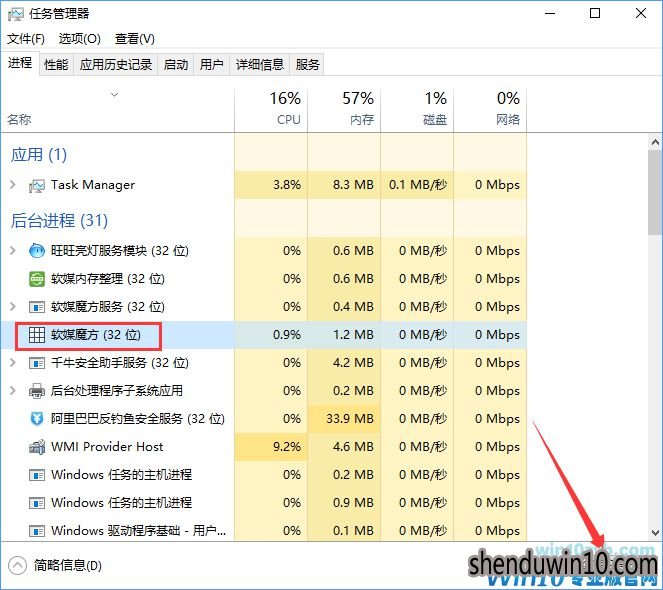Click the 4.6 MB memory value
Image resolution: width=663 pixels, height=590 pixels.
353,447
